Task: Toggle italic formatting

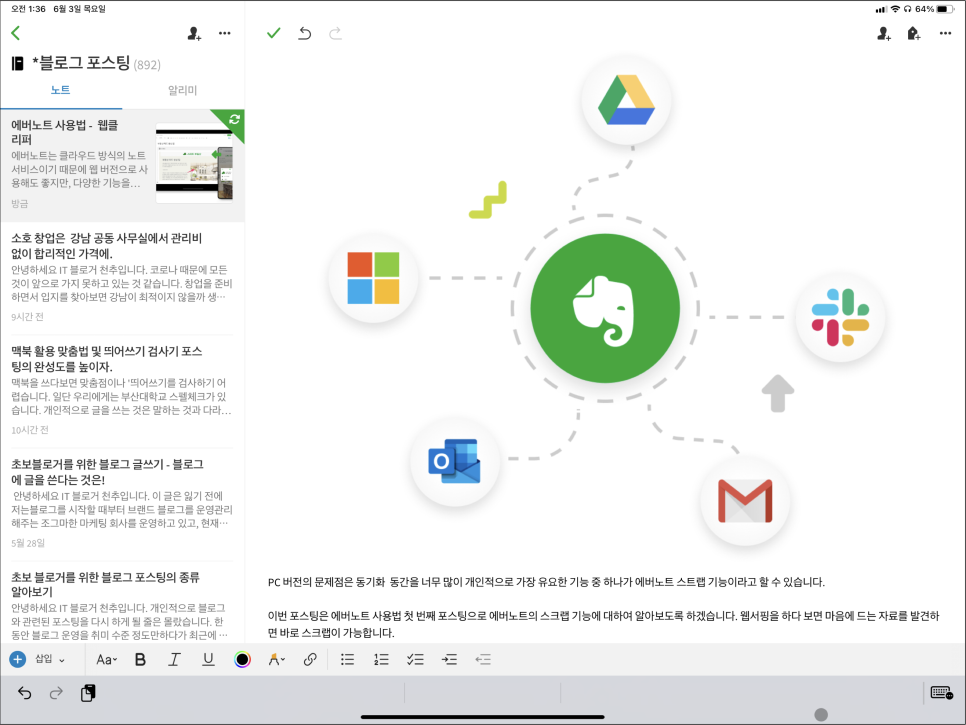Action: point(174,660)
